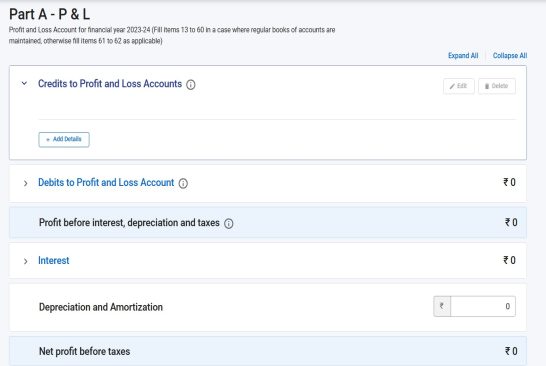Focus the Depreciation and Amortization amount field
546x366 pixels.
pyautogui.click(x=483, y=306)
